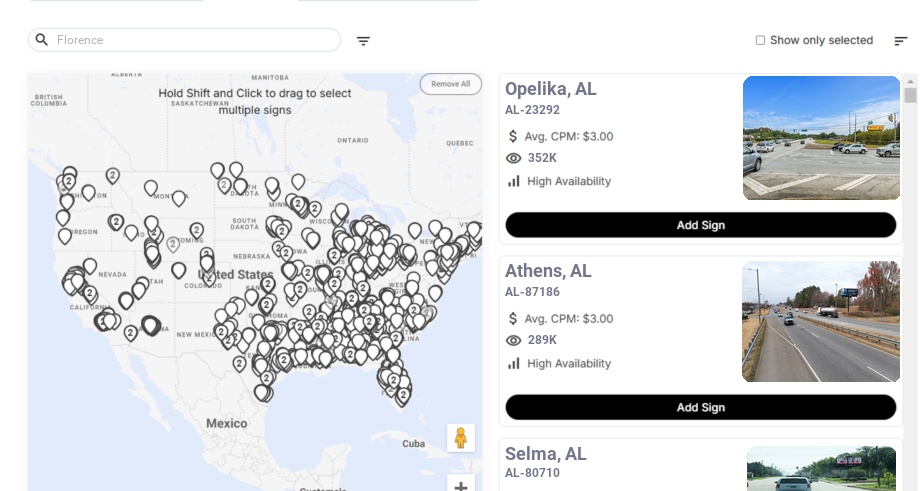This screenshot has height=491, width=920.
Task: Click the Opelika availability bars icon
Action: (x=514, y=181)
